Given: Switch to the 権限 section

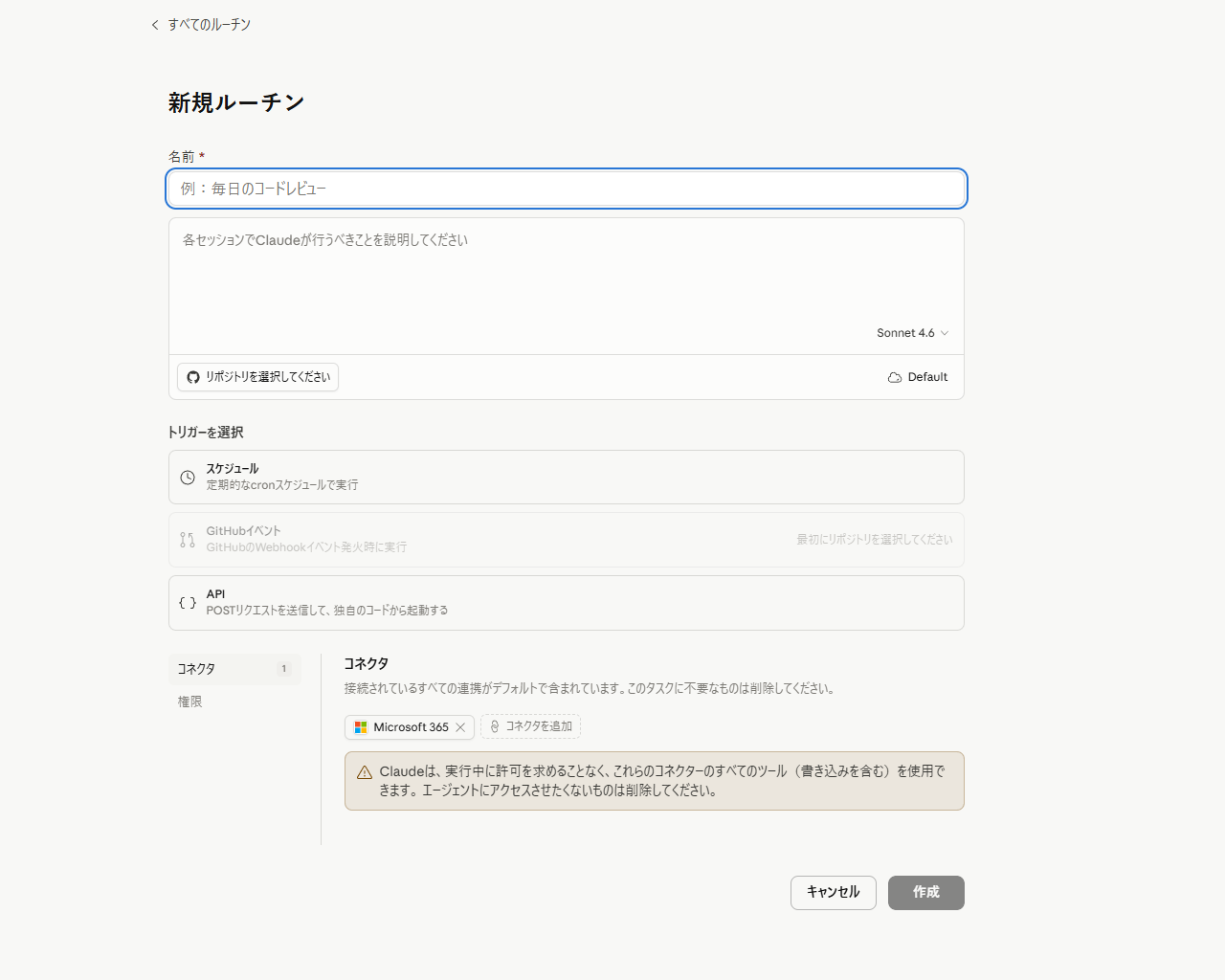Looking at the screenshot, I should 189,702.
